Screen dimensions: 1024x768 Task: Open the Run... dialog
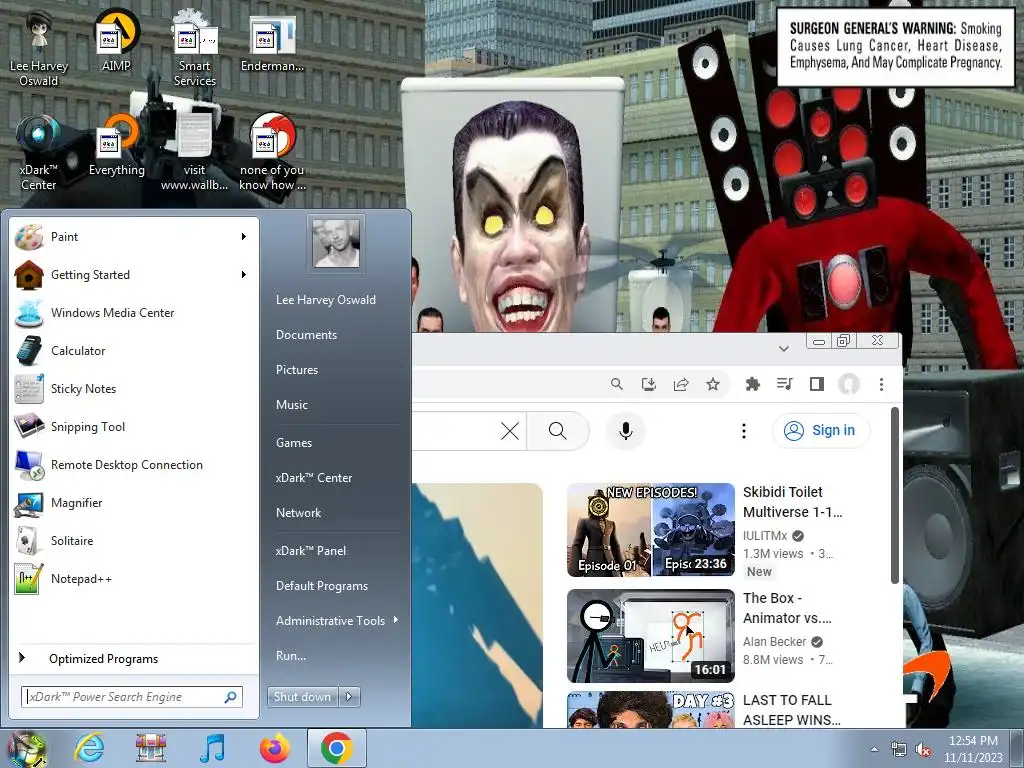pyautogui.click(x=291, y=656)
